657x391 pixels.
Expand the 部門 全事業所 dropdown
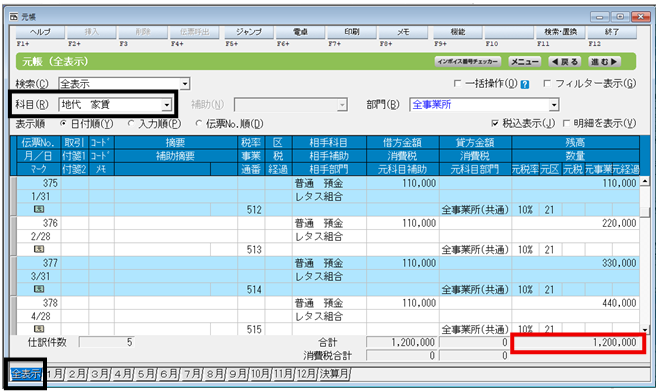(x=554, y=105)
